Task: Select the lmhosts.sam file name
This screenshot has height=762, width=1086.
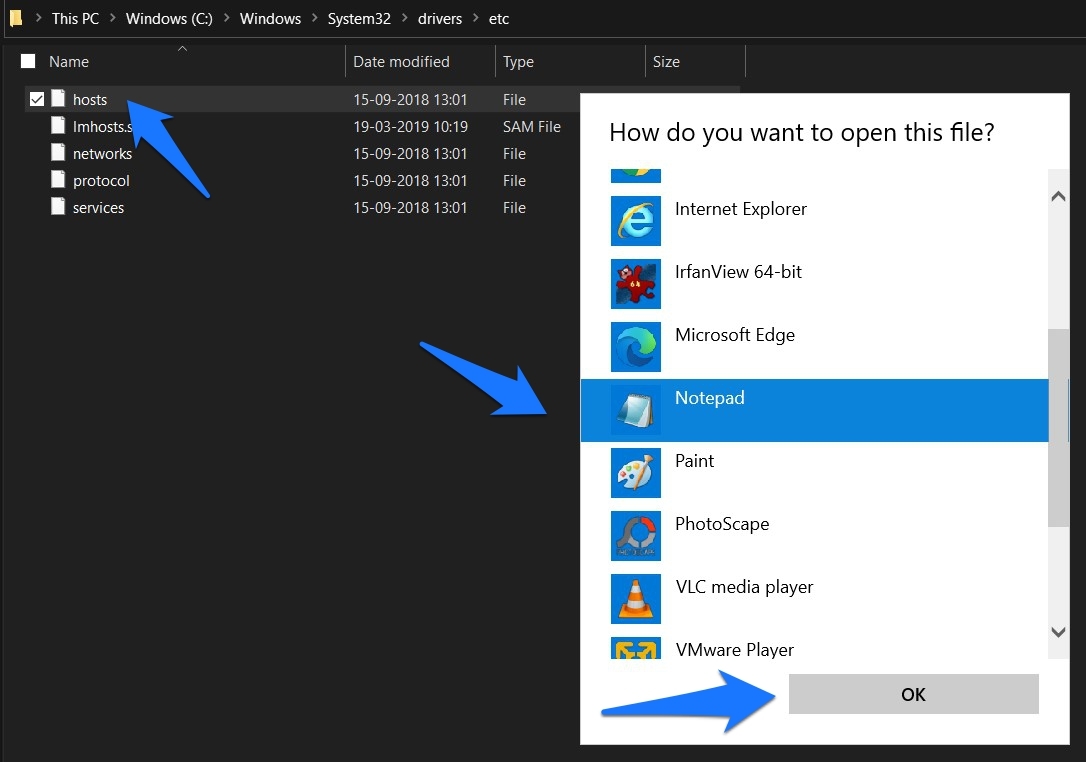Action: tap(103, 127)
